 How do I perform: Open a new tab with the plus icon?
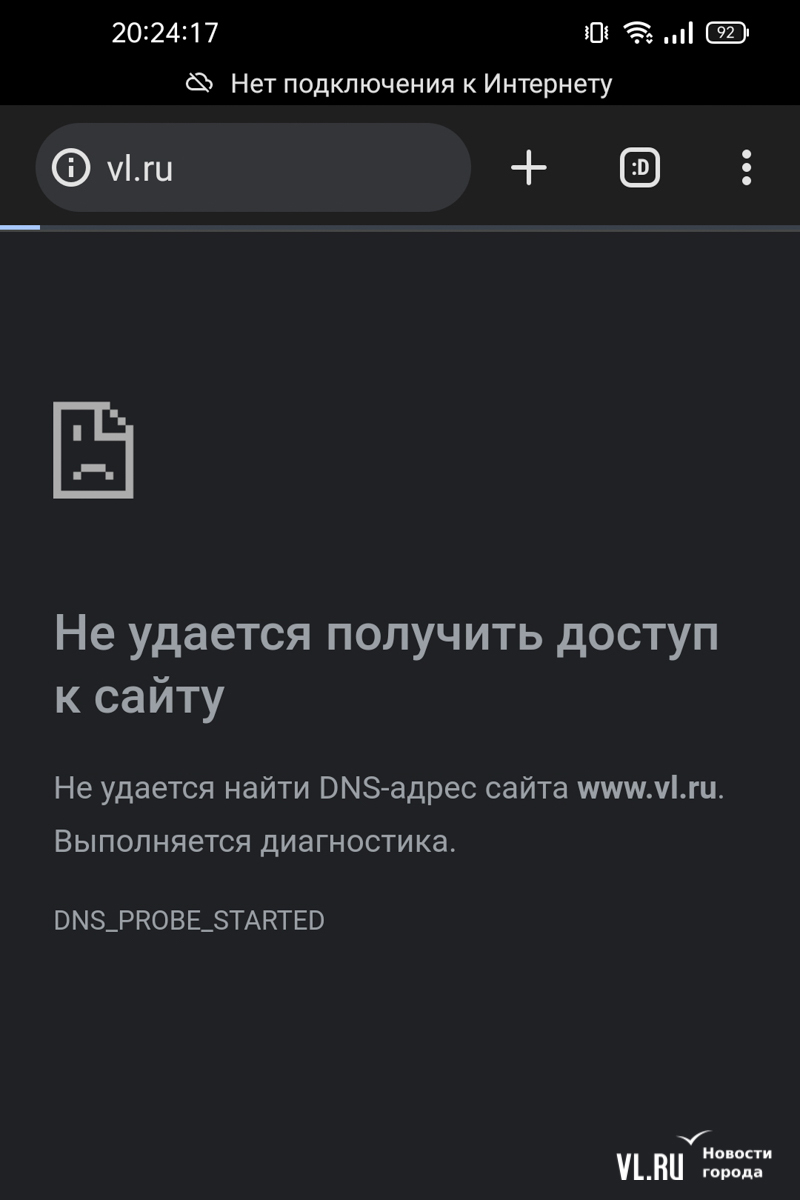click(x=529, y=168)
